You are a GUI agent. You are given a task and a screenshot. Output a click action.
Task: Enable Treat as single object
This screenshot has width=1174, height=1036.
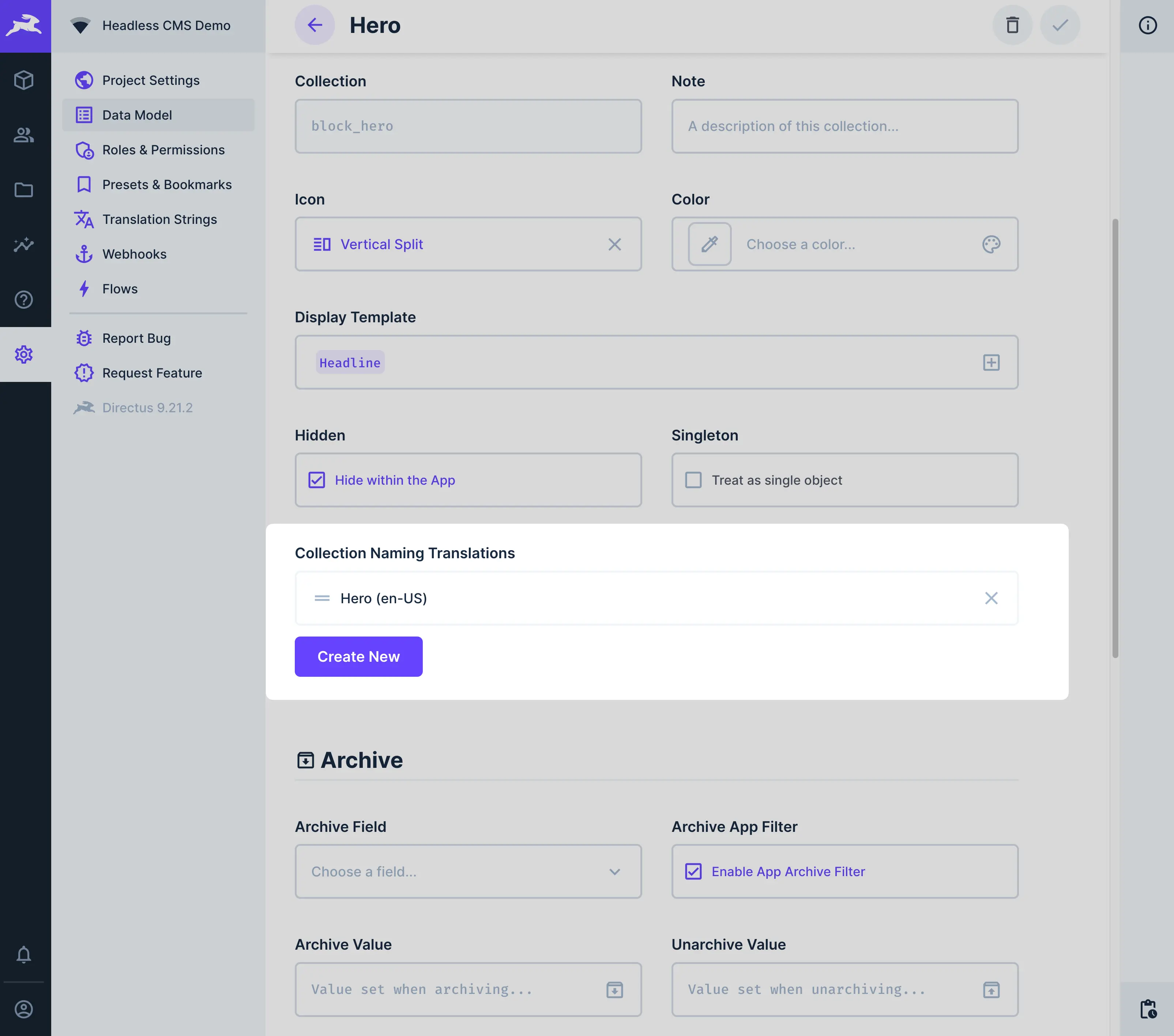pos(694,480)
